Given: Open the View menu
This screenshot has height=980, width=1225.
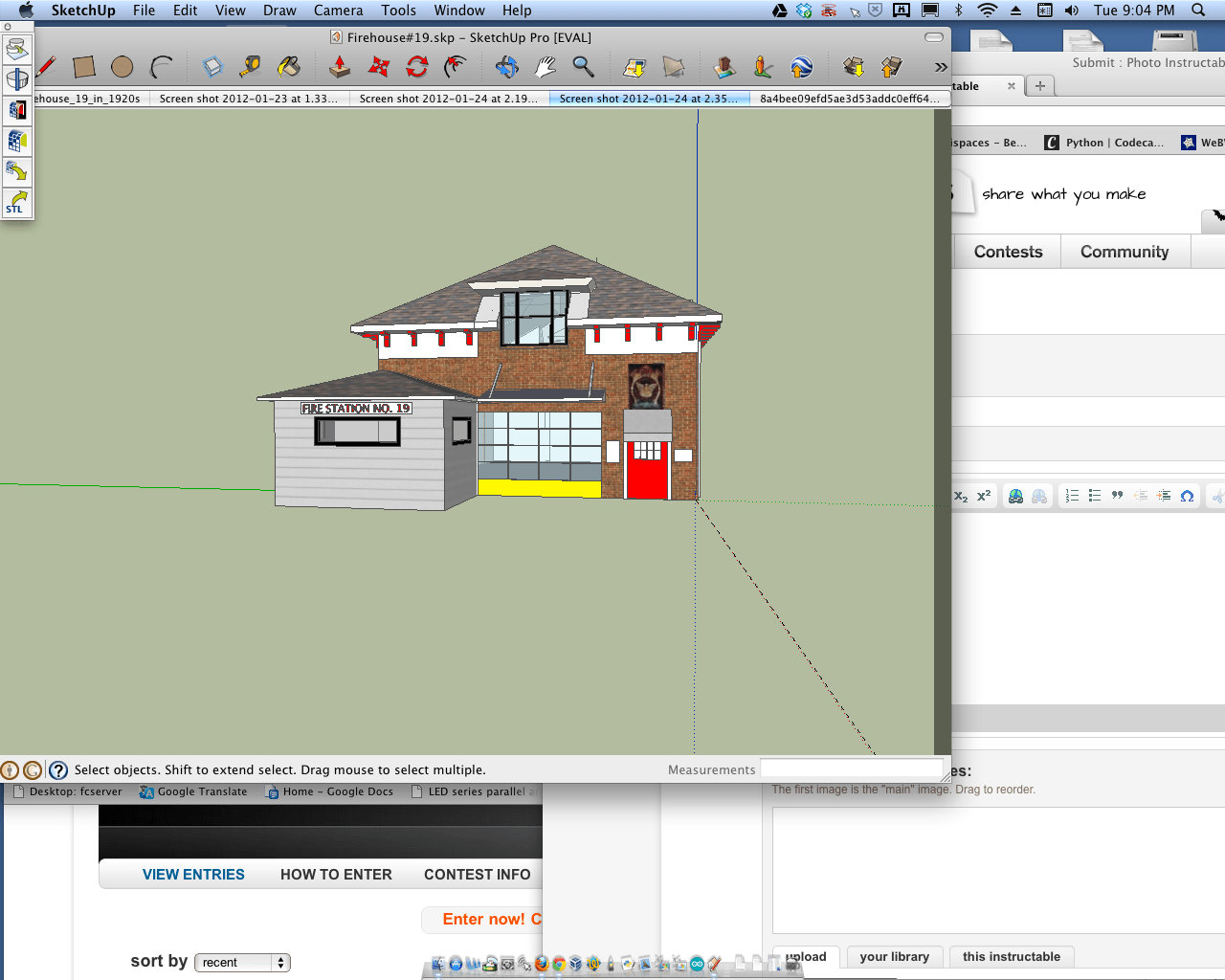Looking at the screenshot, I should click(230, 11).
